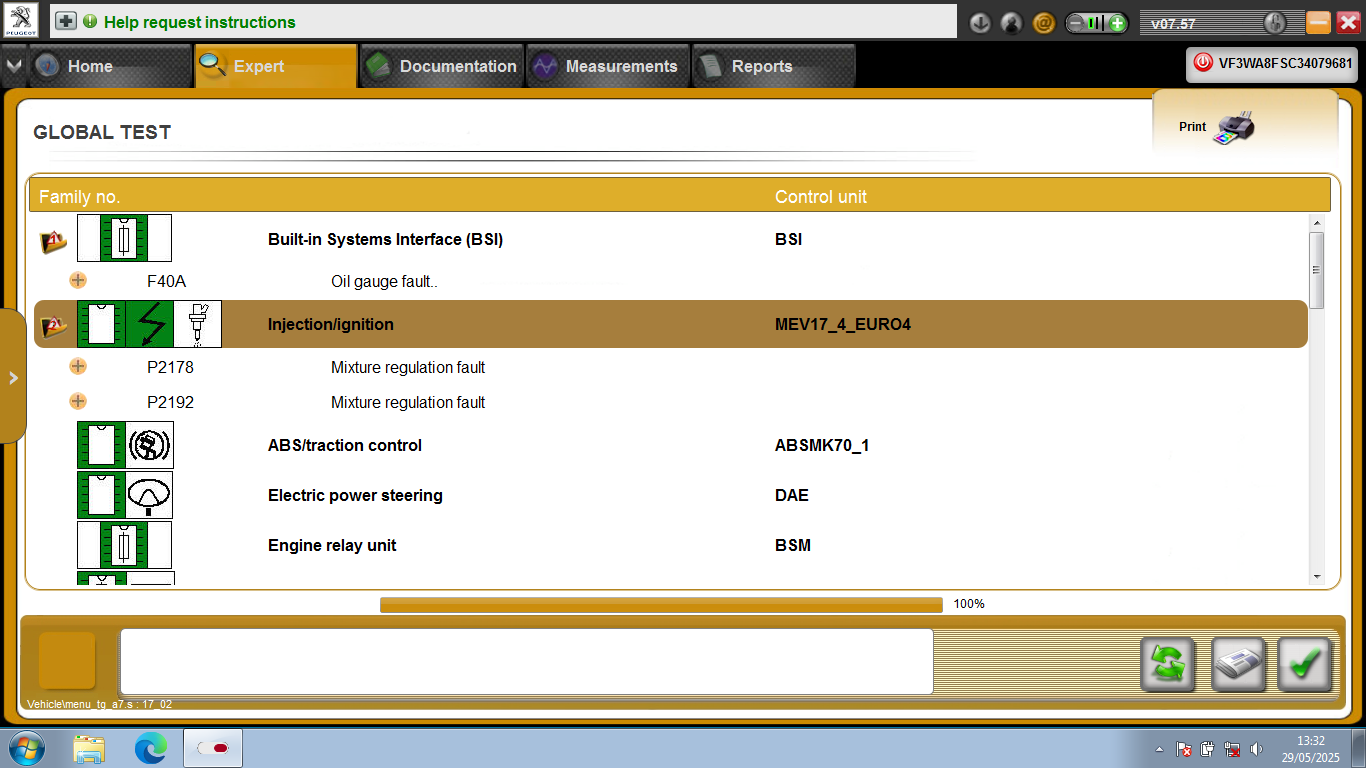Click the orange @ email icon
The image size is (1366, 768).
point(1043,22)
